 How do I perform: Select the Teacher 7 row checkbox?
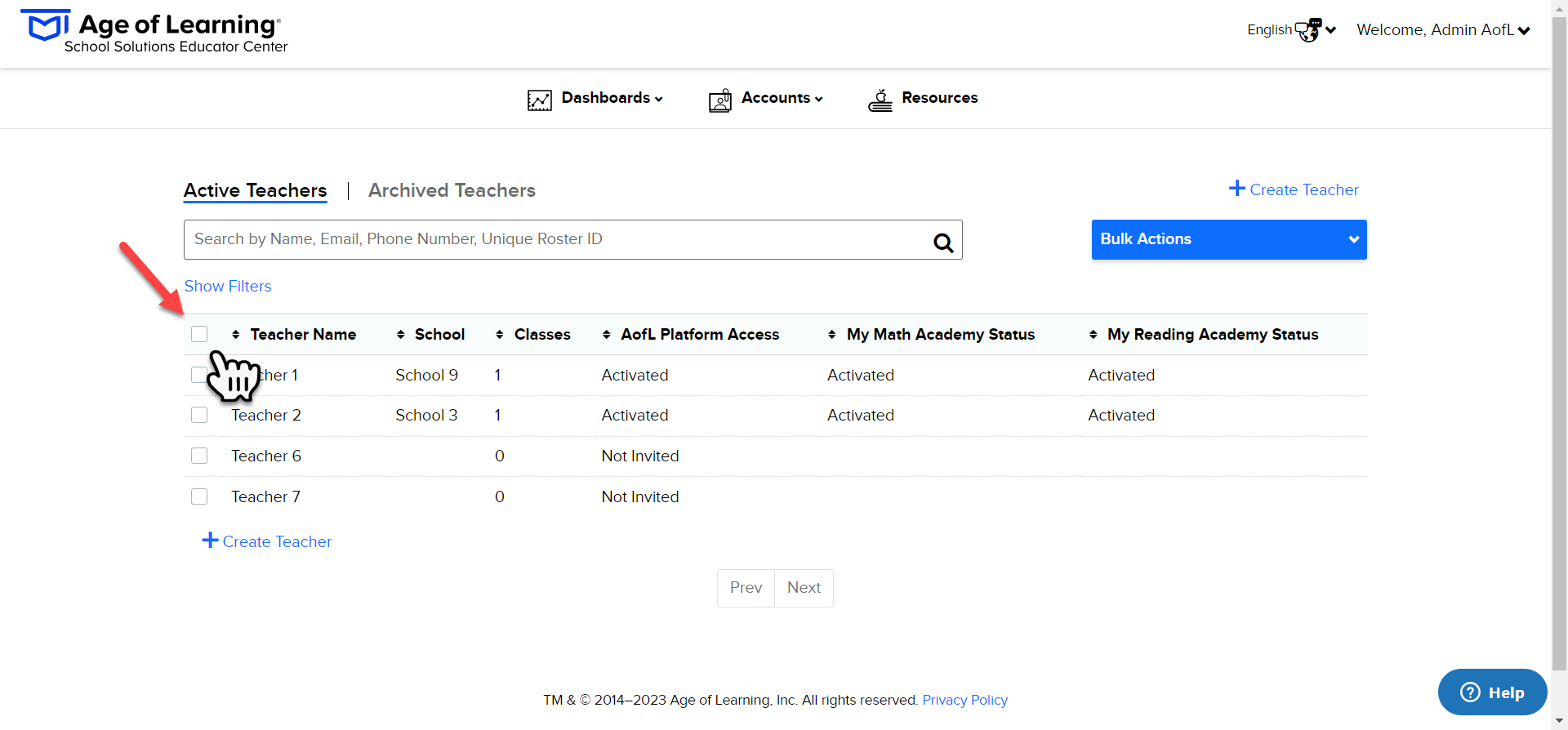pos(199,496)
